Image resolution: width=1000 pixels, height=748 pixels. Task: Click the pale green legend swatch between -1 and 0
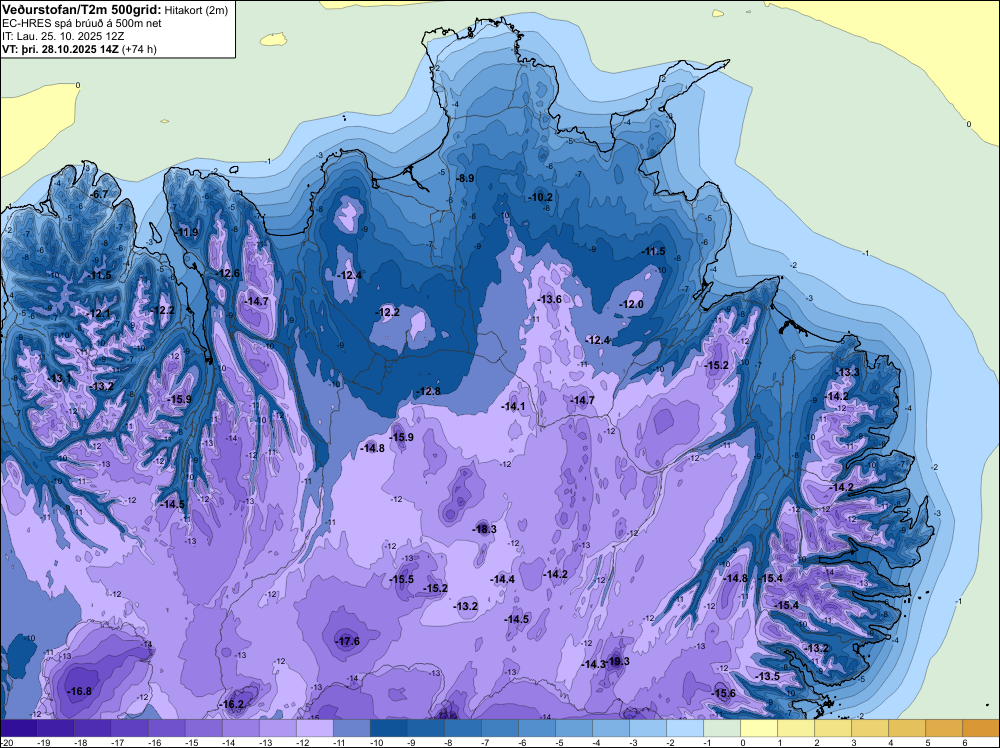tap(722, 728)
